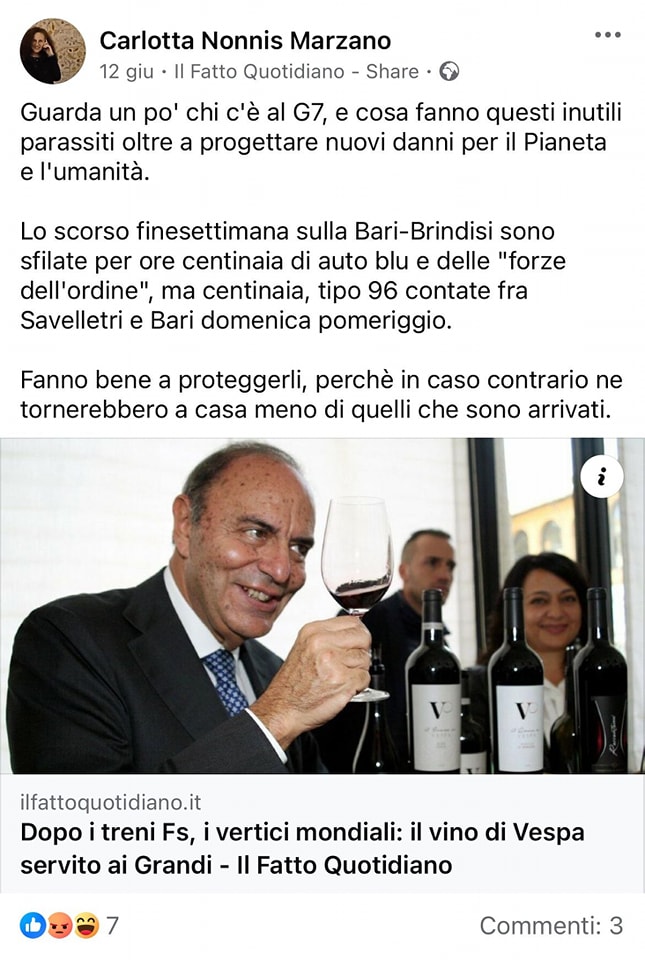
Task: Click the paragraph mentioning Bari-Brindisi
Action: [294, 276]
